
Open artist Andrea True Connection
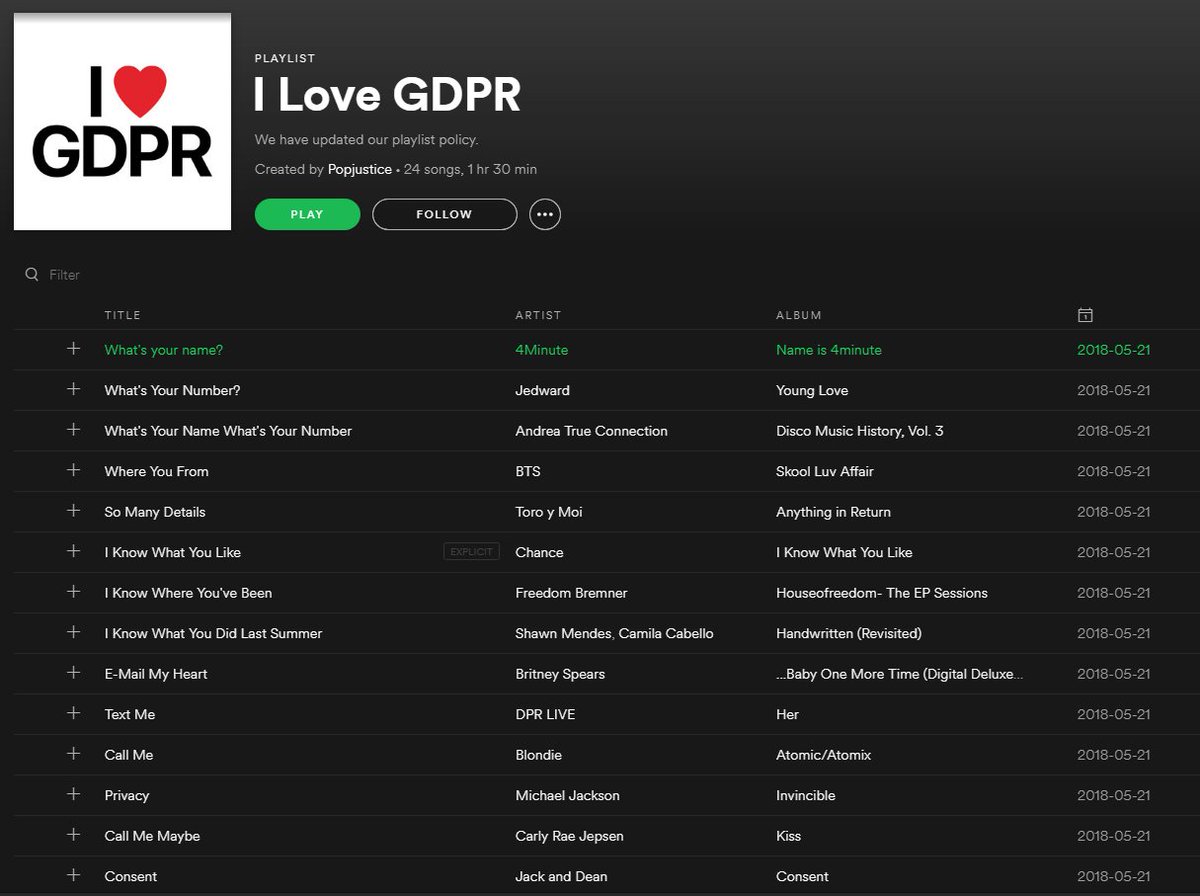(591, 431)
